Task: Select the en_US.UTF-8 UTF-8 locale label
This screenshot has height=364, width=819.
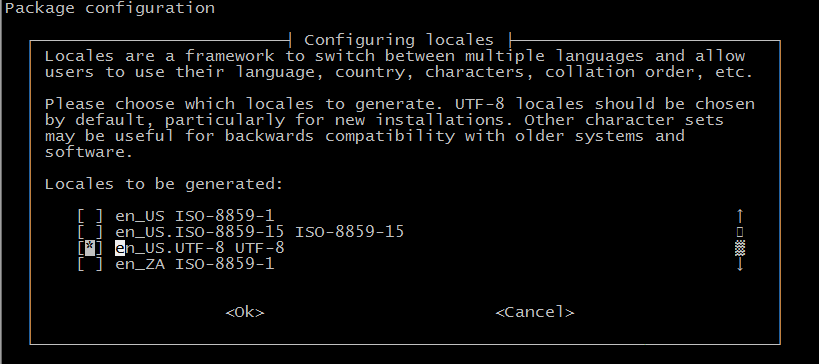Action: [200, 248]
